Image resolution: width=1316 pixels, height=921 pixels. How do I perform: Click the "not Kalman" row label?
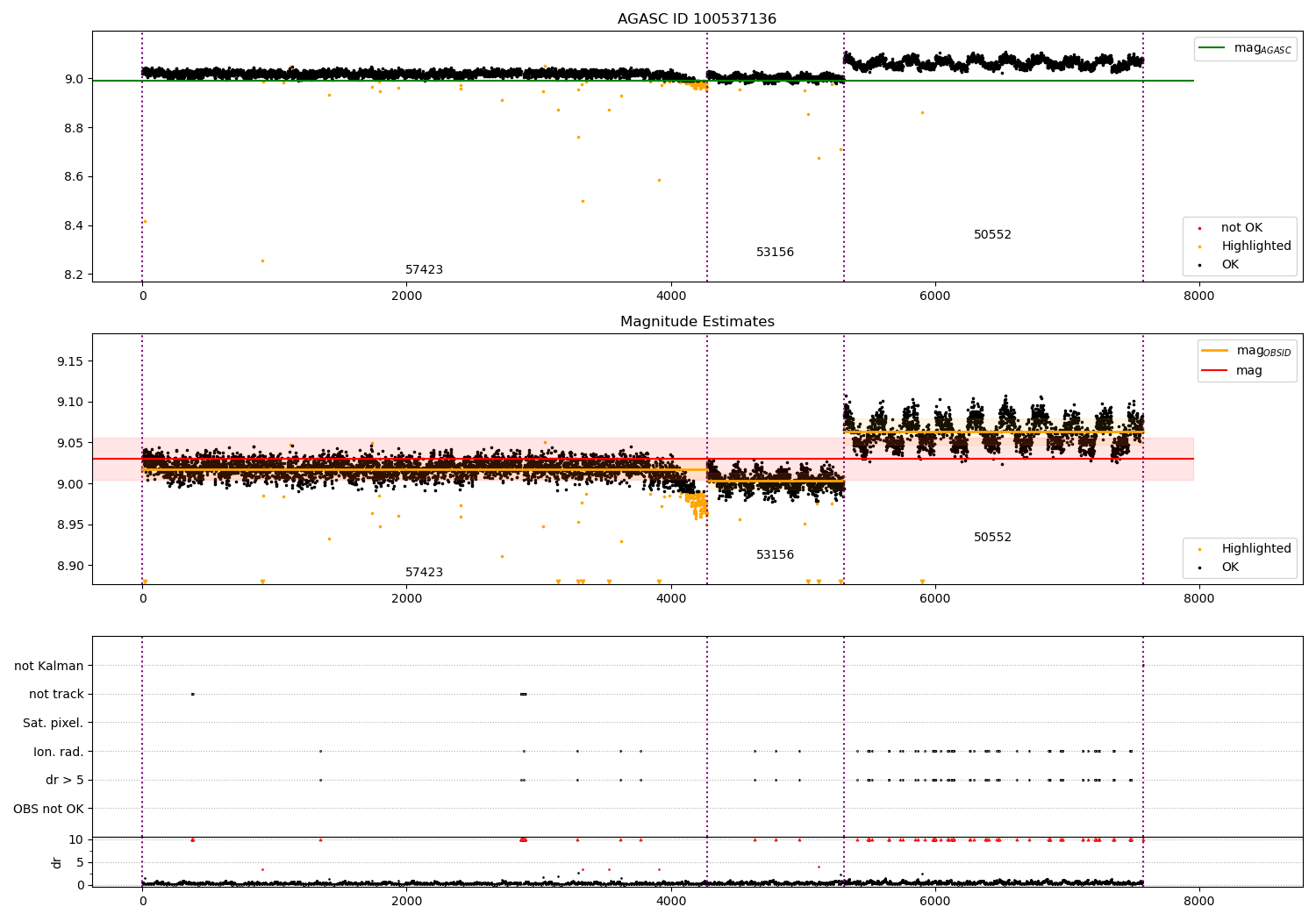49,666
